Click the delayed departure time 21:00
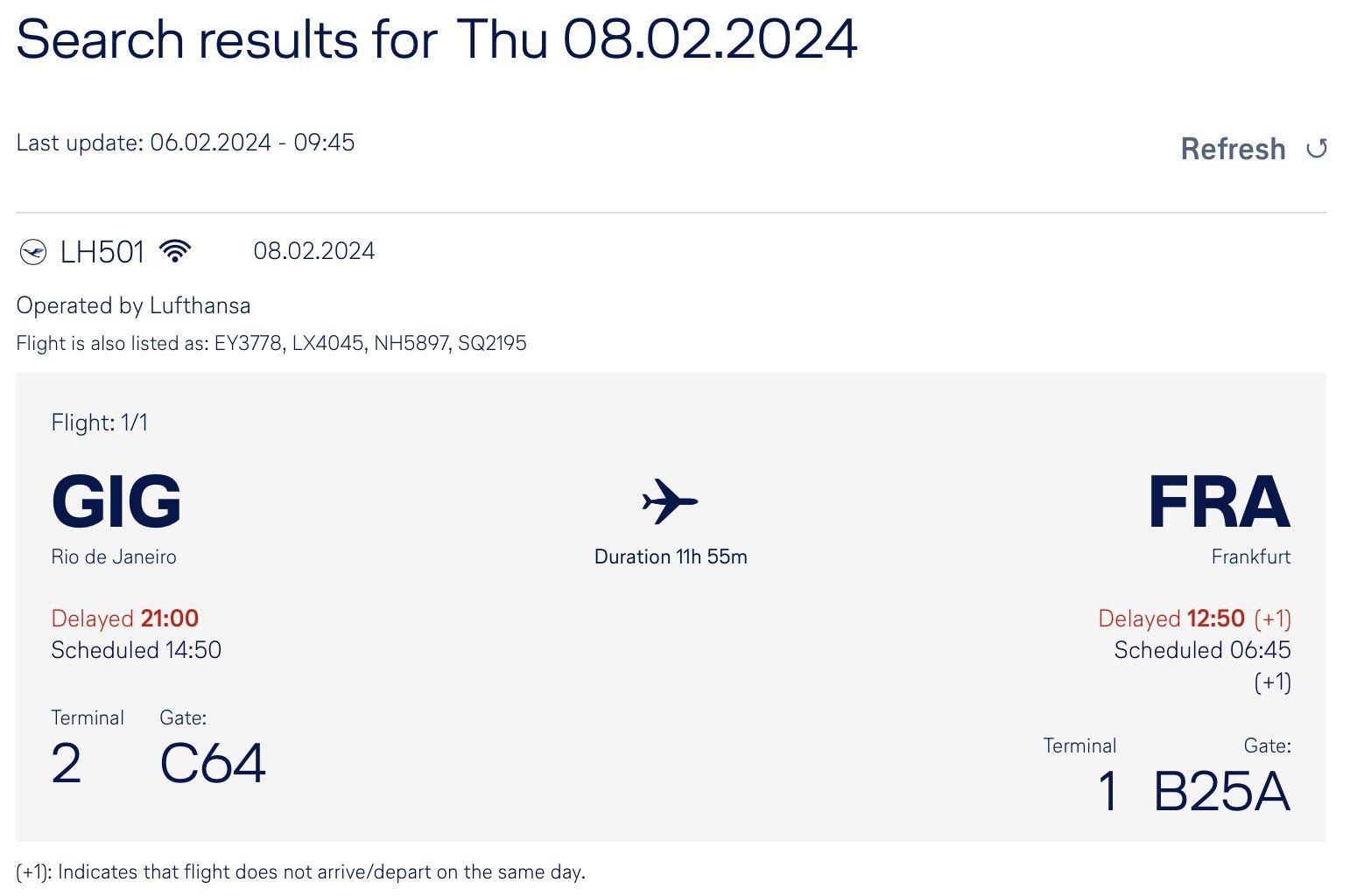Viewport: 1350px width, 896px height. (x=170, y=619)
